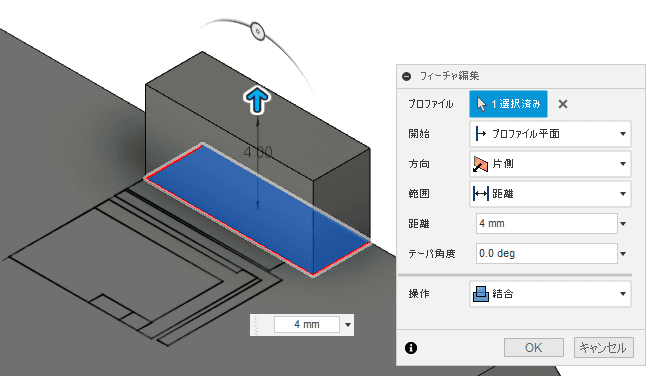Click the floating 4 mm viewport input
The image size is (655, 376).
(x=307, y=325)
